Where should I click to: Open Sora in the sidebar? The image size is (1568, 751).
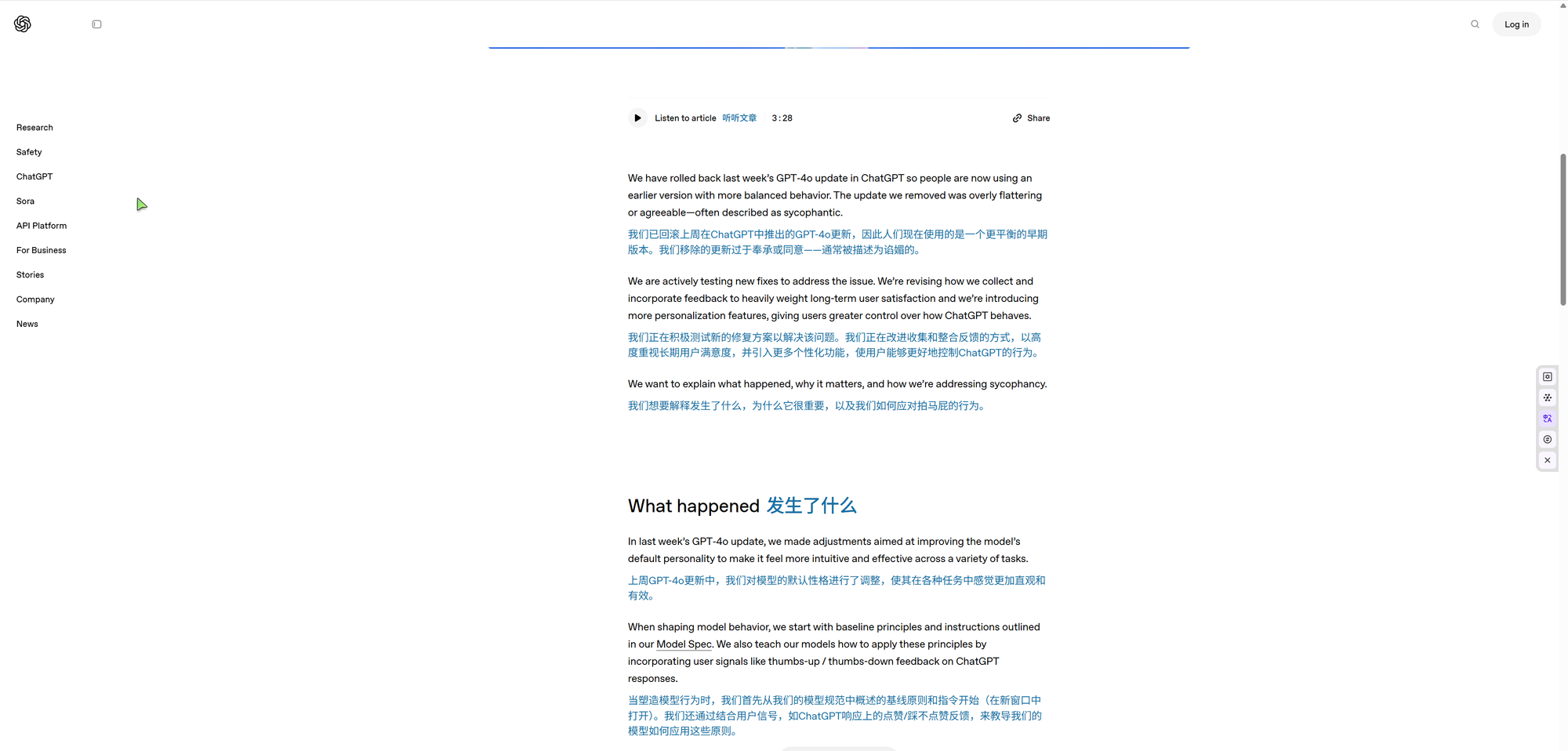[x=25, y=201]
